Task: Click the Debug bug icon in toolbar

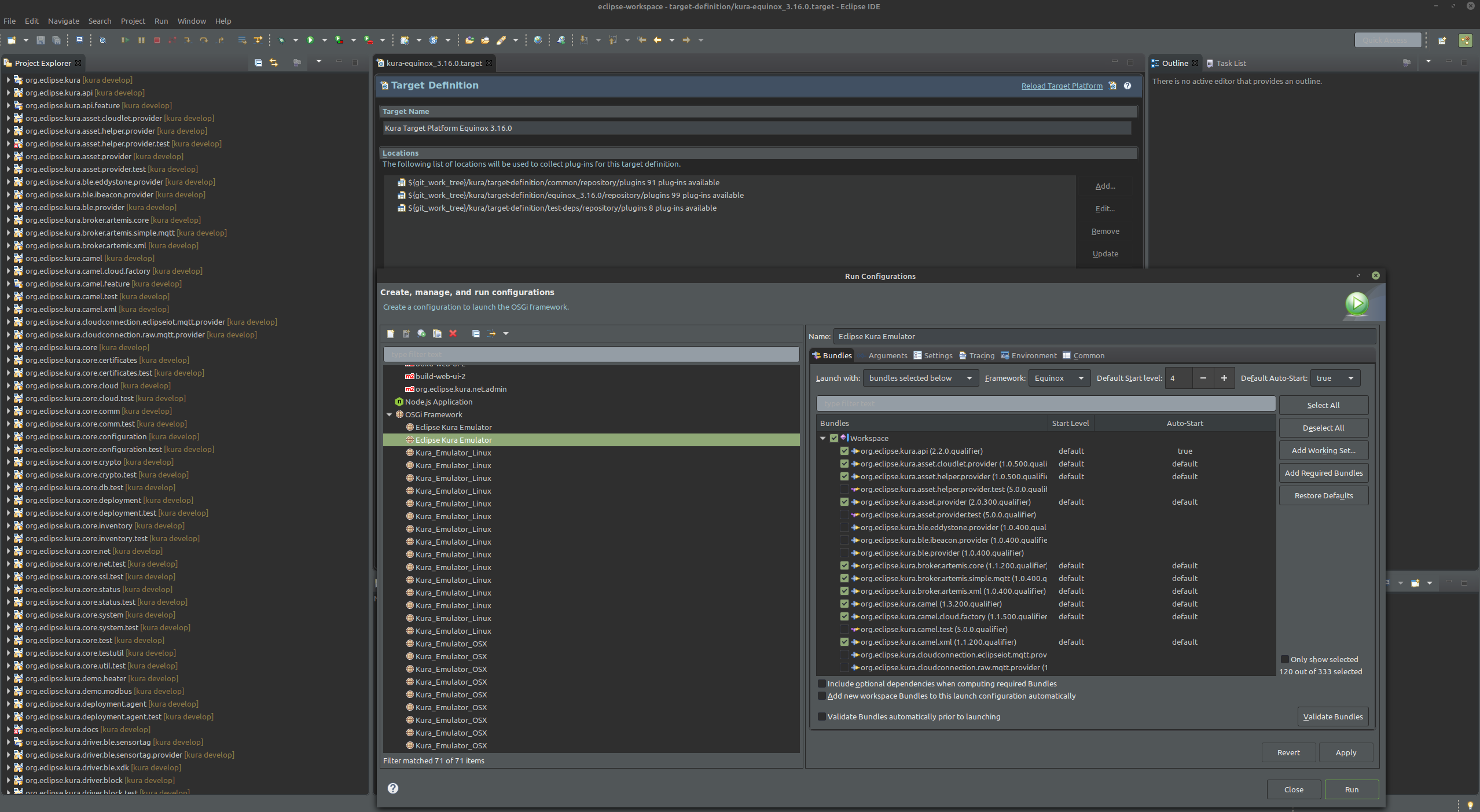Action: pos(281,40)
